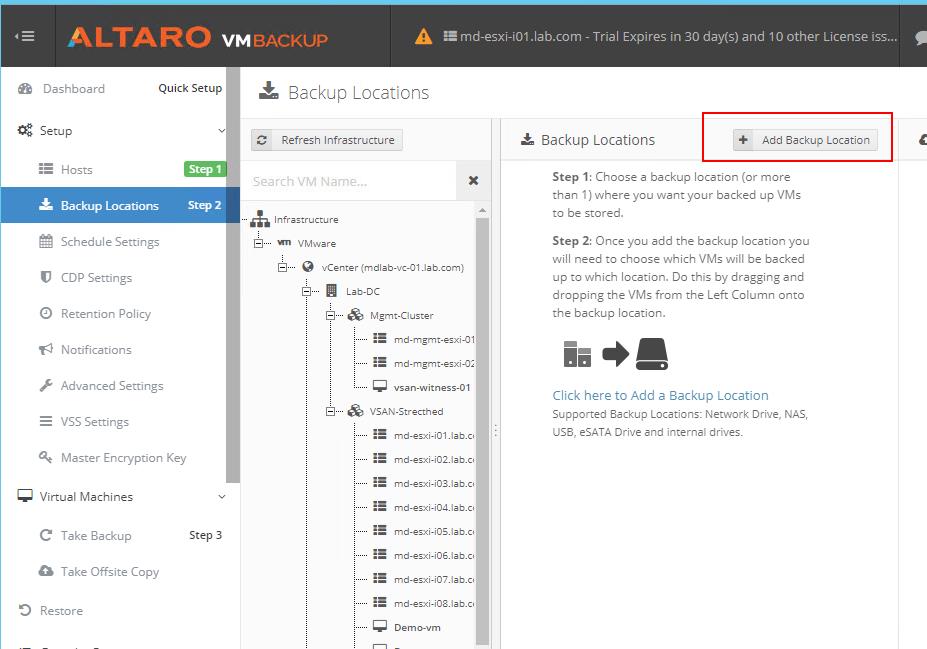The image size is (927, 649).
Task: Collapse the Setup section chevron
Action: pyautogui.click(x=222, y=131)
